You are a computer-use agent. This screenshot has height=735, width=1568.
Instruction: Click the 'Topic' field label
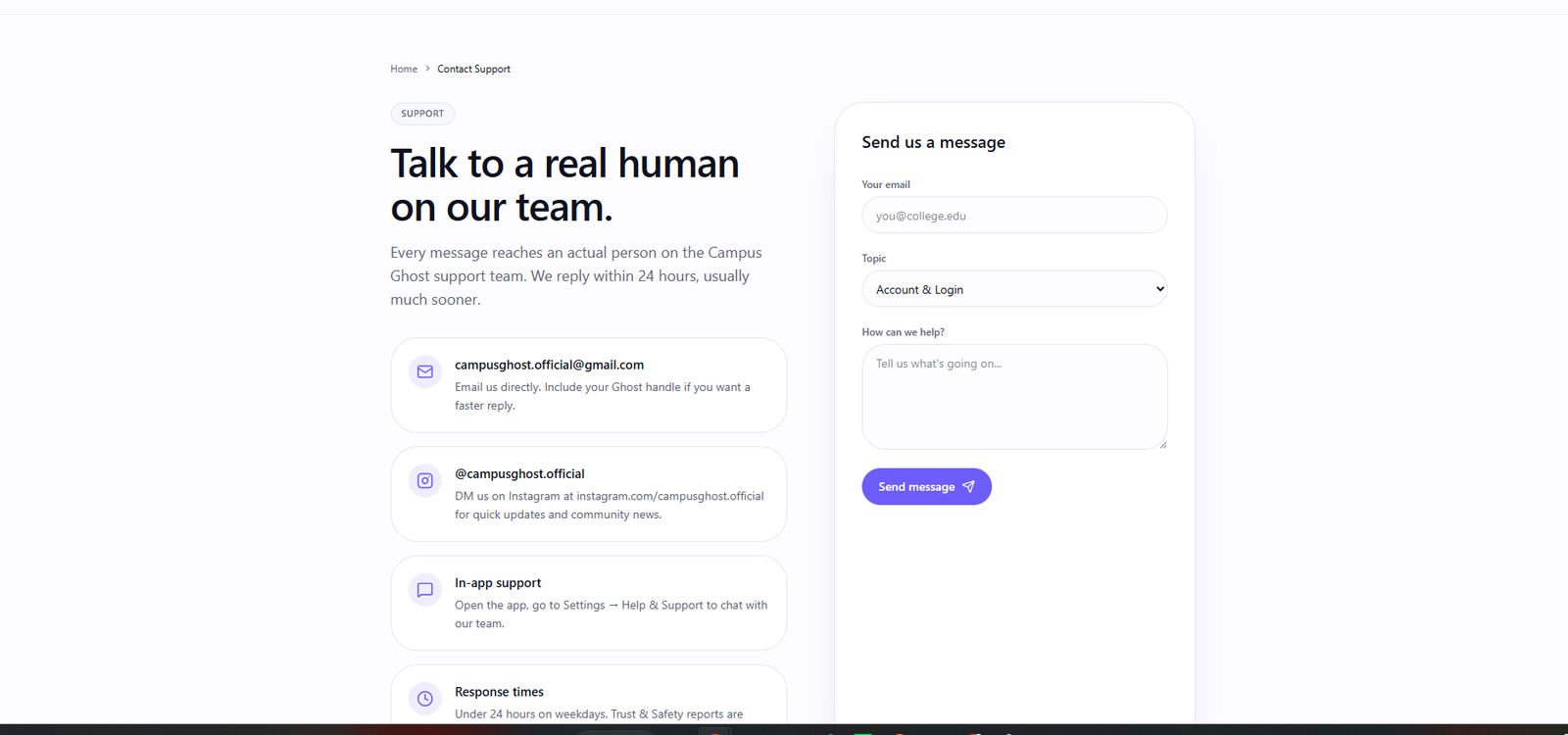874,259
